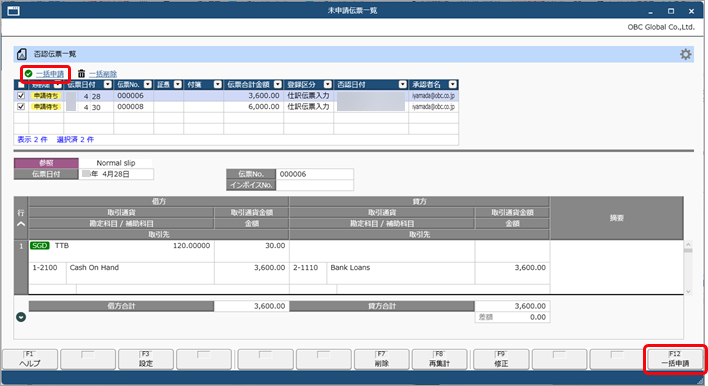Open the 否認日付 column filter dropdown
Viewport: 708px width, 386px height.
pyautogui.click(x=403, y=84)
